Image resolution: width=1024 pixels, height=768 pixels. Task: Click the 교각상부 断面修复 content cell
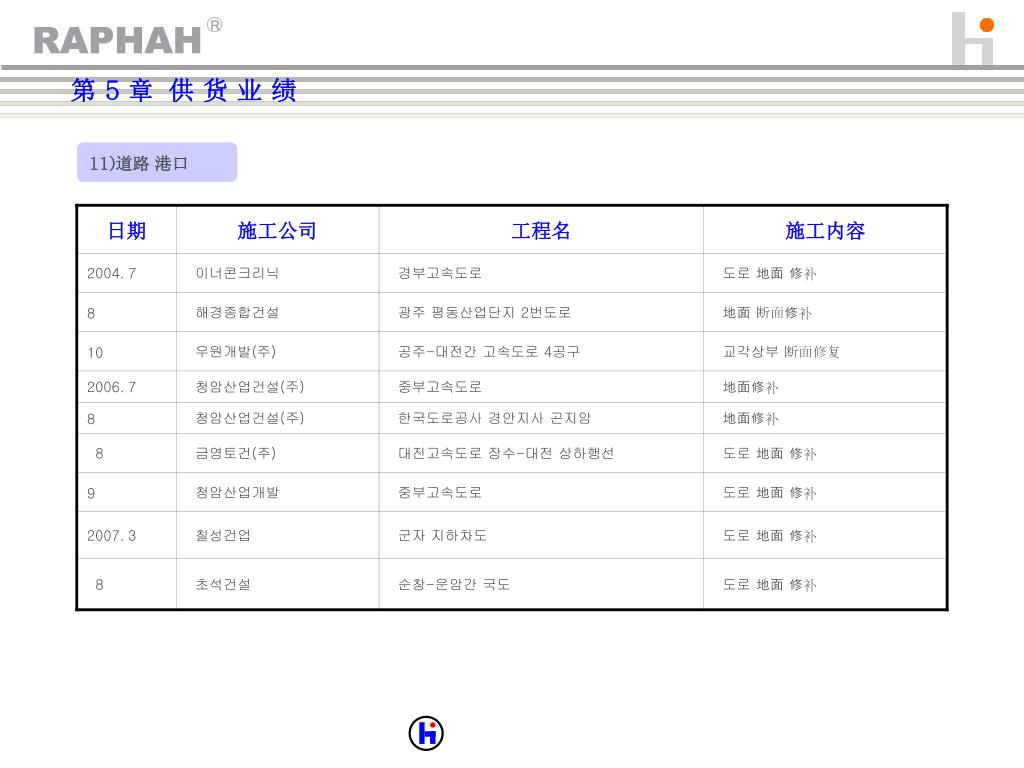click(x=781, y=351)
